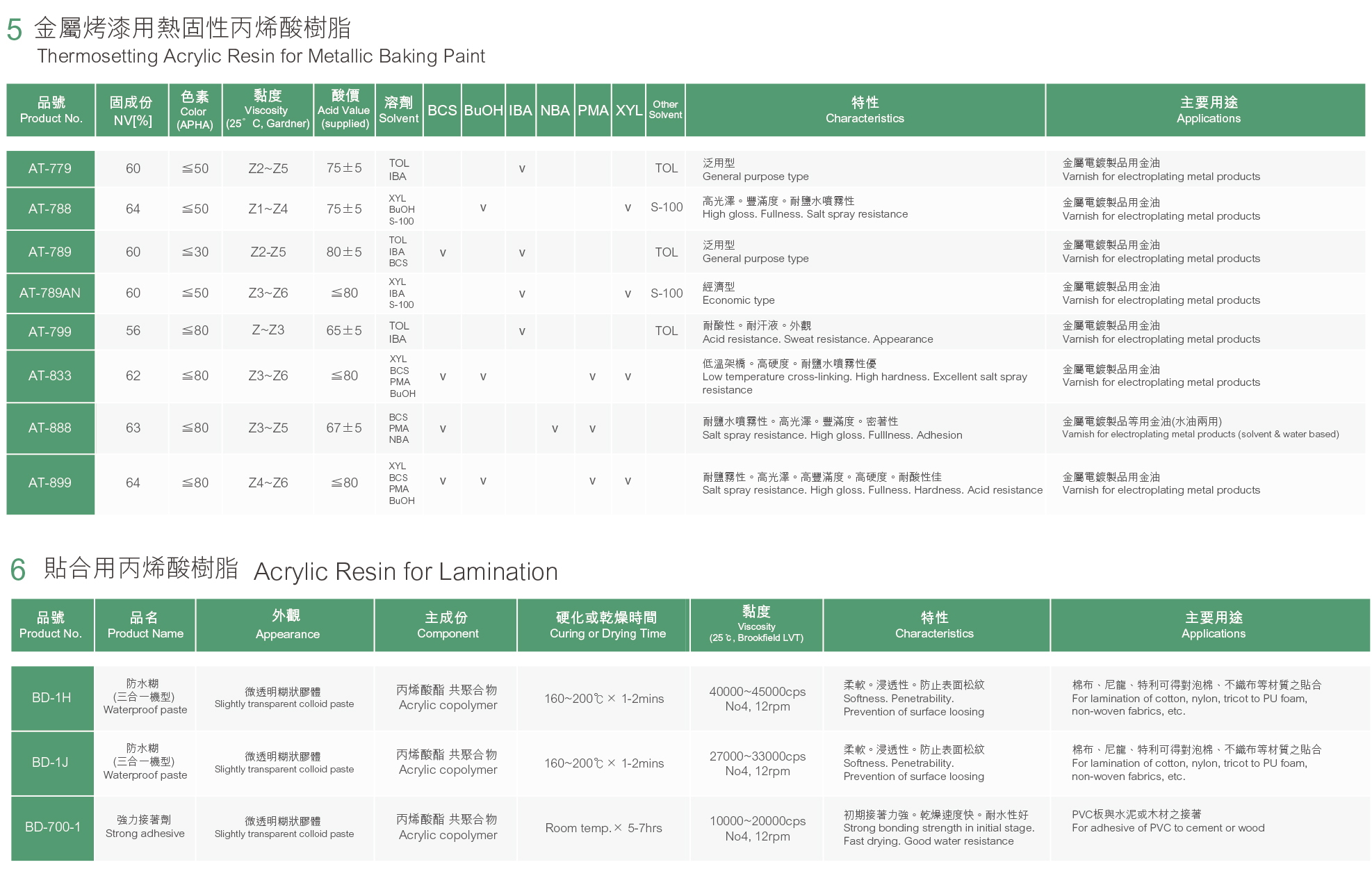
Task: Click Acrylic Resin for Lamination heading
Action: coord(406,571)
